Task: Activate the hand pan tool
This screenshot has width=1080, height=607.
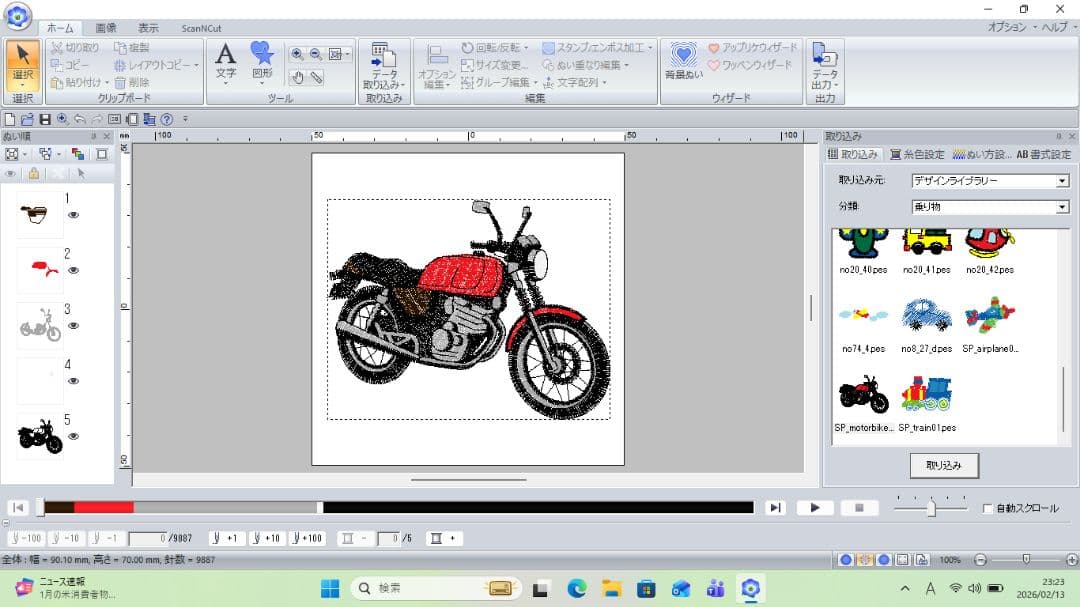Action: point(298,77)
